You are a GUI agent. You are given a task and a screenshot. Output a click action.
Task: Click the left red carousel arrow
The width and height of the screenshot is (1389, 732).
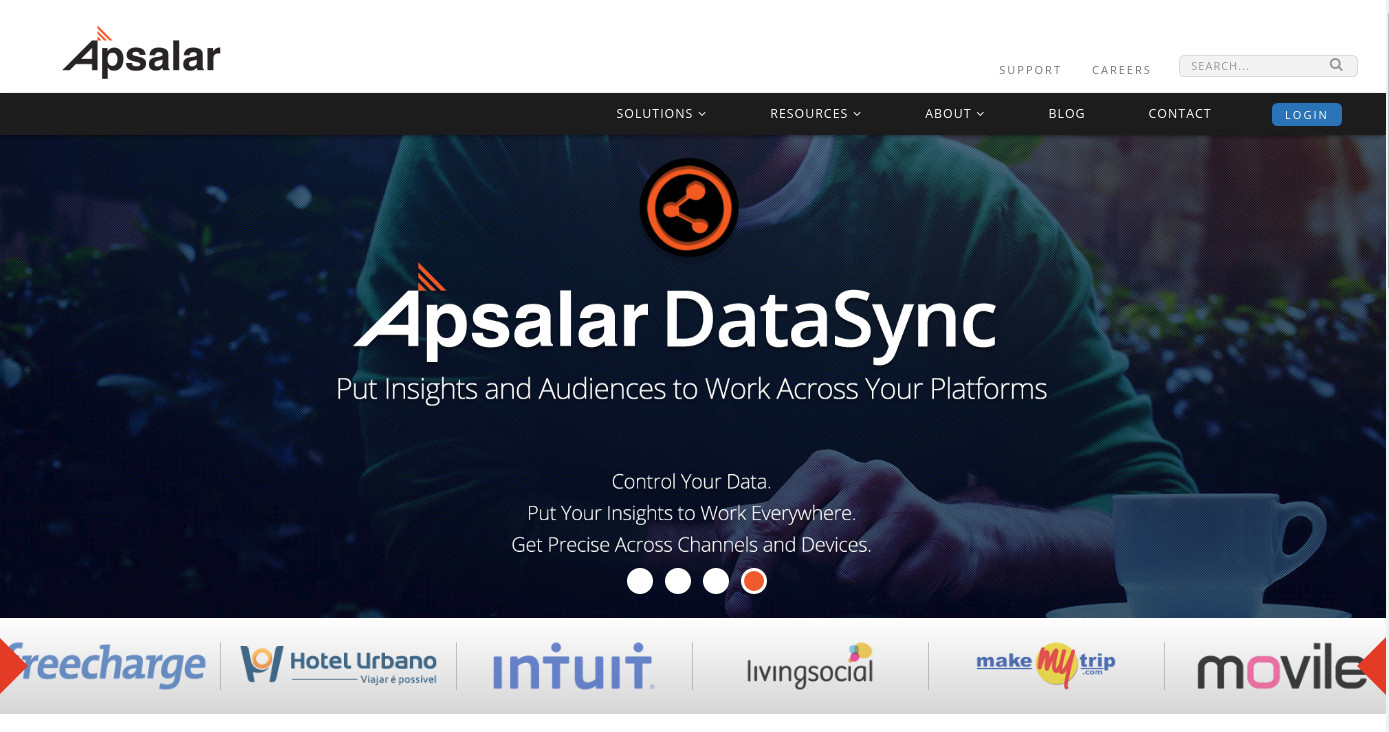tap(12, 665)
